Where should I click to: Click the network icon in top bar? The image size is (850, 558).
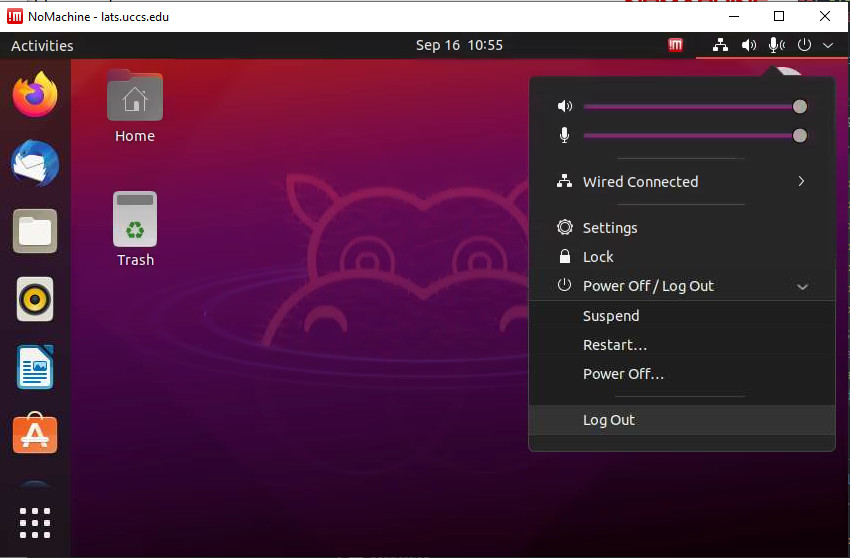tap(720, 45)
